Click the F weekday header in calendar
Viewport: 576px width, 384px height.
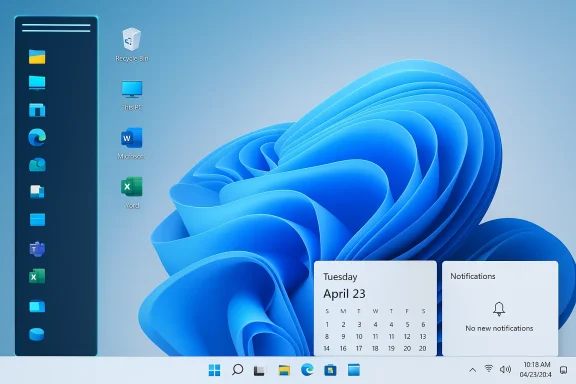point(407,311)
